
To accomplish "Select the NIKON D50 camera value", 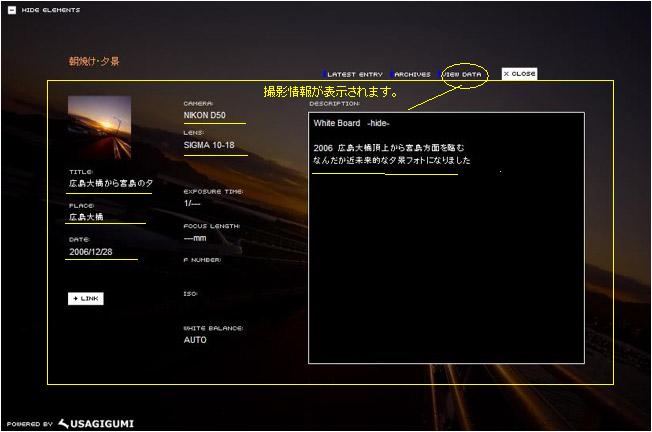I will [205, 115].
